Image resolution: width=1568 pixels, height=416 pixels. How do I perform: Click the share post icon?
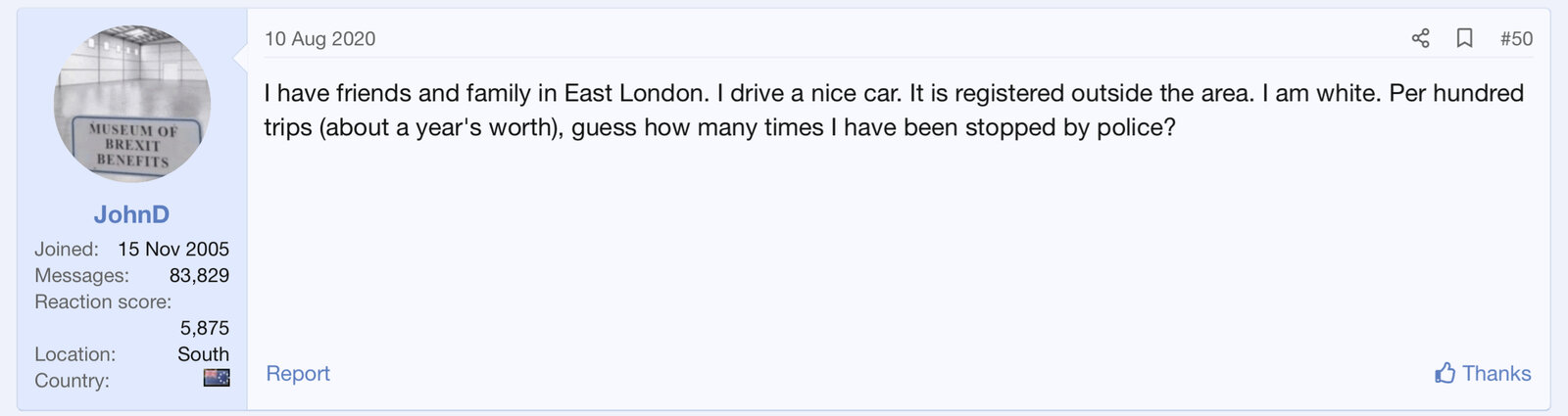1420,38
